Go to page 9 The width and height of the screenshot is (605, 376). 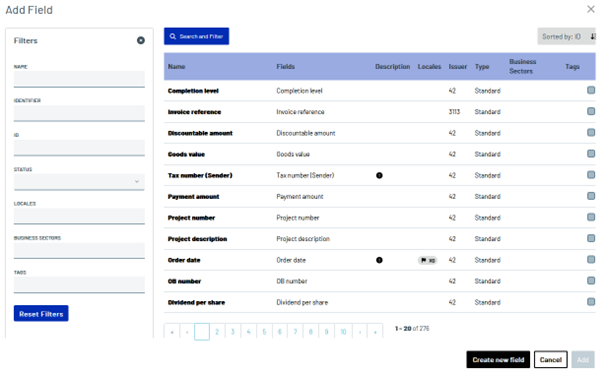(x=326, y=332)
